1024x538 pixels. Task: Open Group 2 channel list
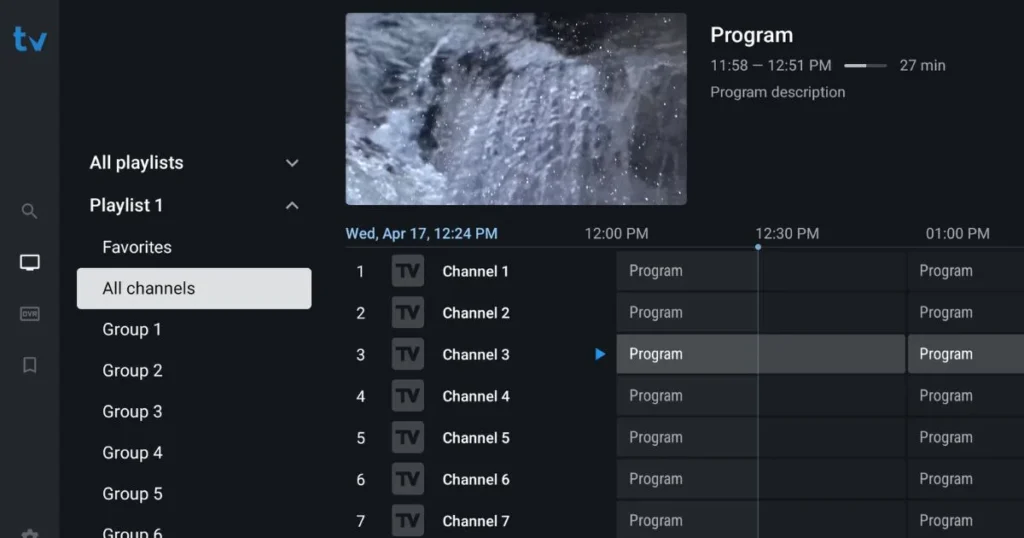(132, 371)
